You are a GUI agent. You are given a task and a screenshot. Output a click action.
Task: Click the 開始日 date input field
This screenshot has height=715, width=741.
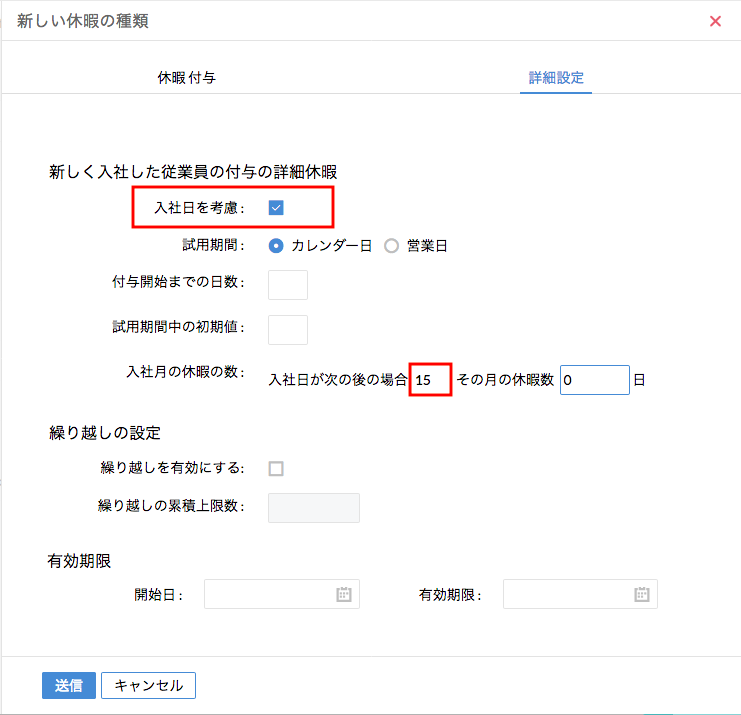[270, 594]
